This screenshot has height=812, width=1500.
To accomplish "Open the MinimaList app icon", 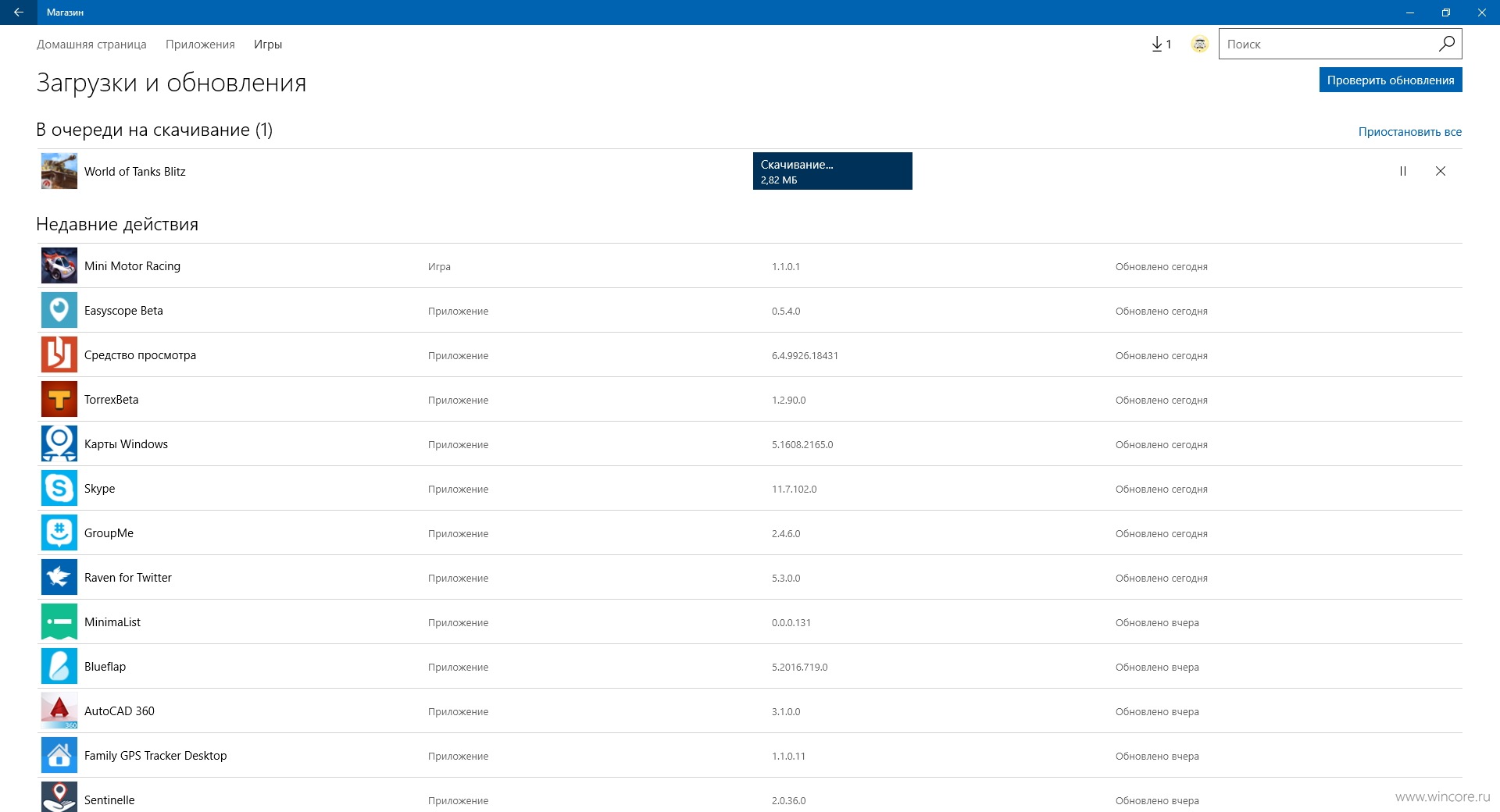I will coord(59,621).
